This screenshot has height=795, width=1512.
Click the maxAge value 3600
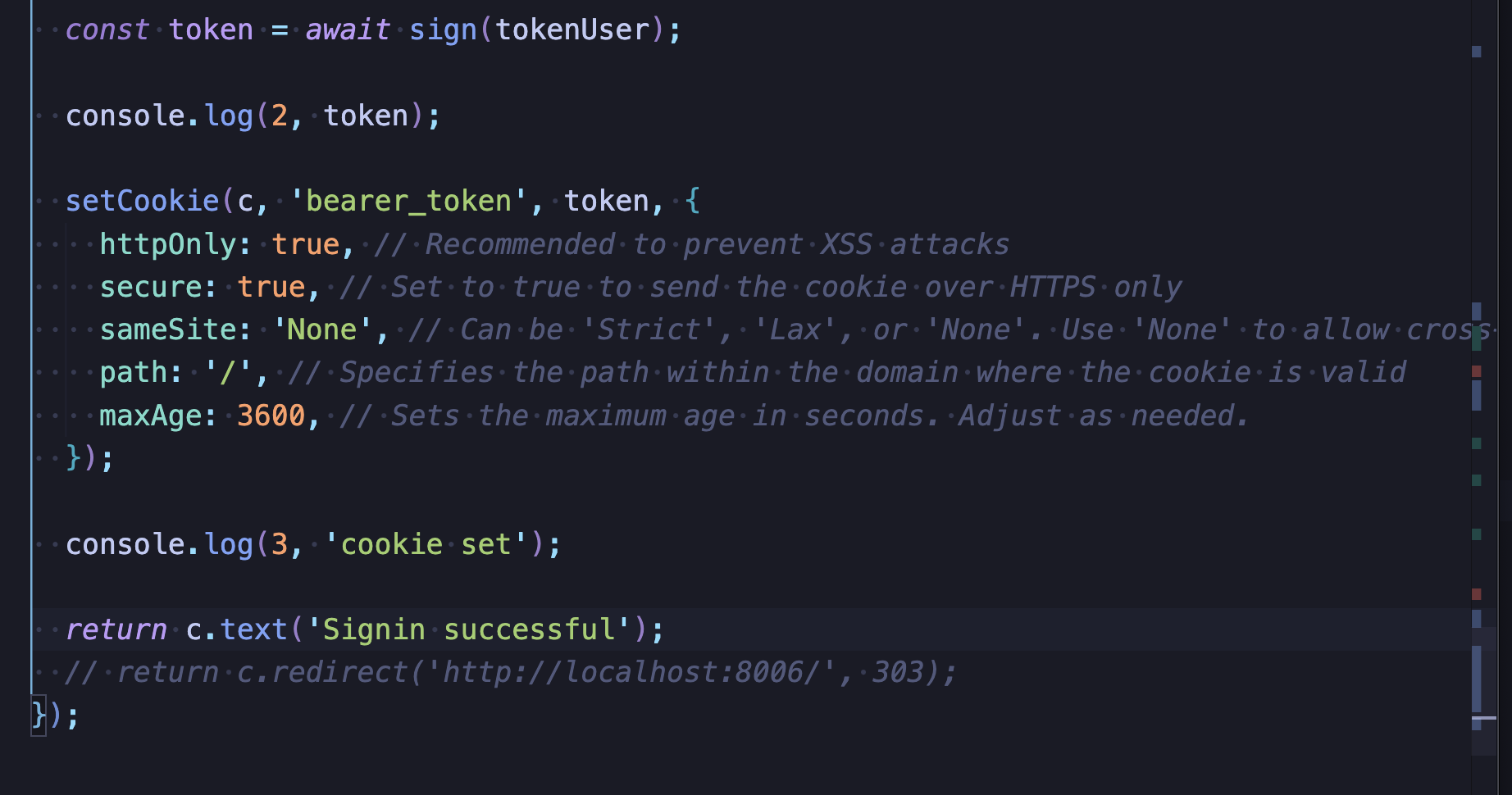[271, 416]
